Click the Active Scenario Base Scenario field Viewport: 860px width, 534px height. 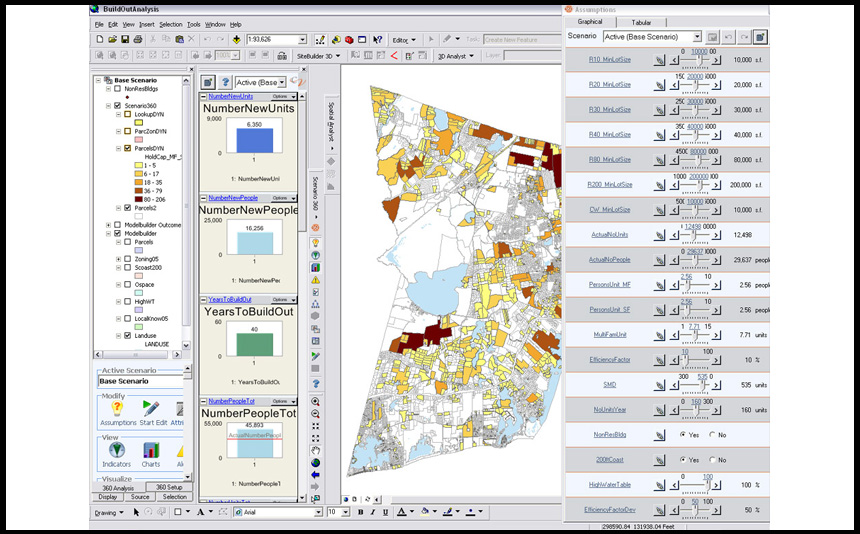[140, 381]
